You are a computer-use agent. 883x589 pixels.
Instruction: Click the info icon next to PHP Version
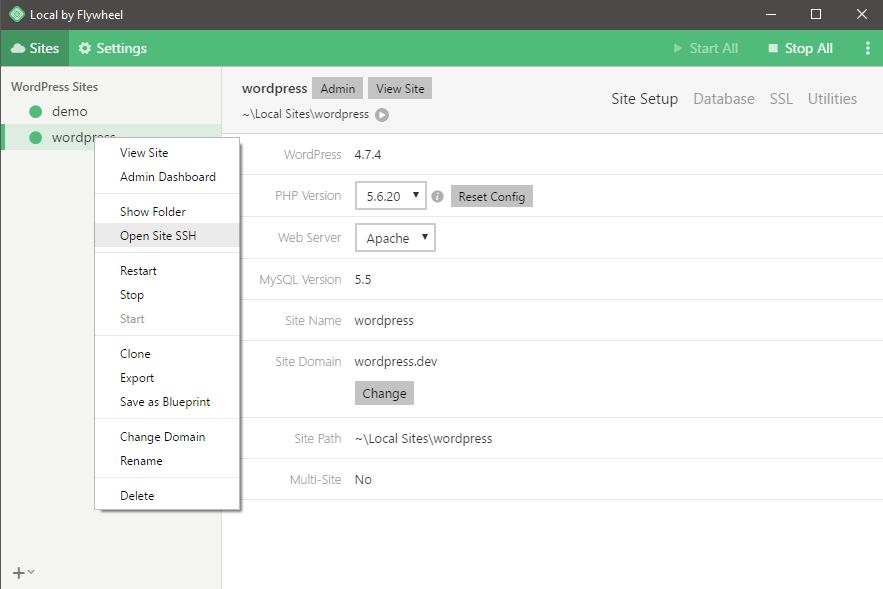pyautogui.click(x=438, y=197)
